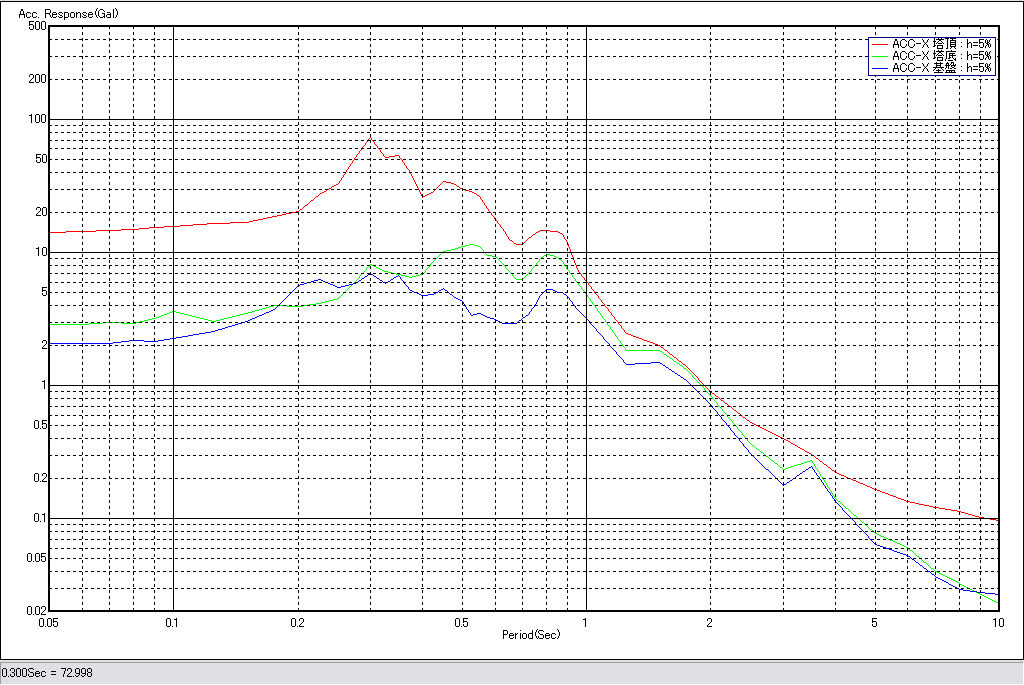The image size is (1024, 685).
Task: Click the red line swatch in the legend
Action: (880, 44)
